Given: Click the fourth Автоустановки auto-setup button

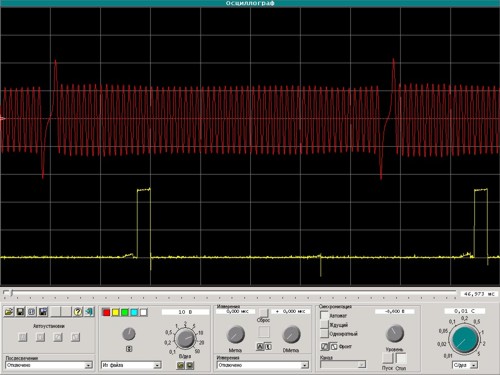Looking at the screenshot, I should 76,337.
